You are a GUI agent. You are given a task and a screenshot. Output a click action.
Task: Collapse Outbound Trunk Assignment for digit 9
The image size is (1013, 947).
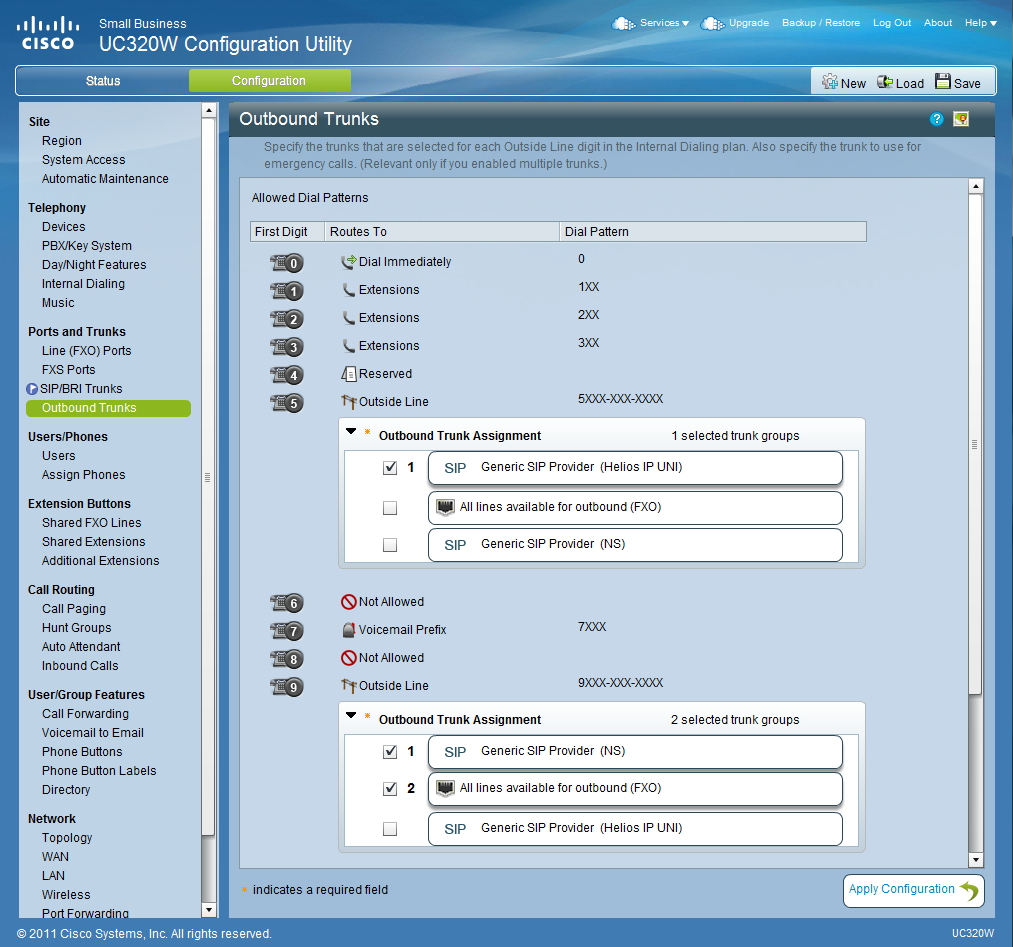351,716
